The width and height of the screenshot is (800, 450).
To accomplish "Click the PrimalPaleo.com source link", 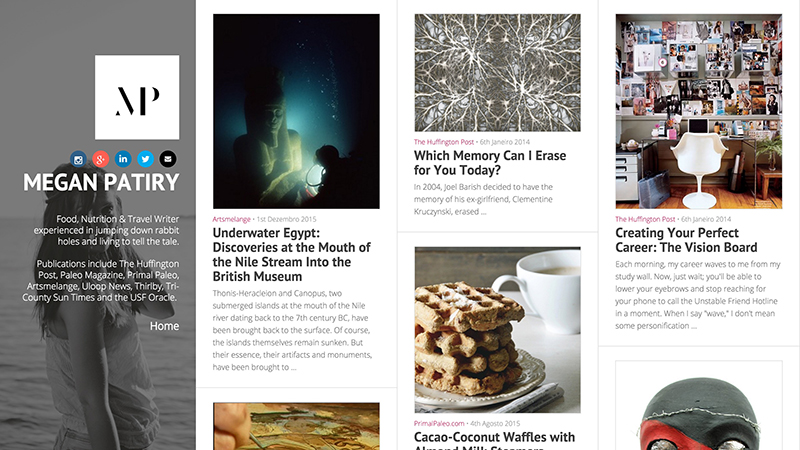I will (439, 423).
